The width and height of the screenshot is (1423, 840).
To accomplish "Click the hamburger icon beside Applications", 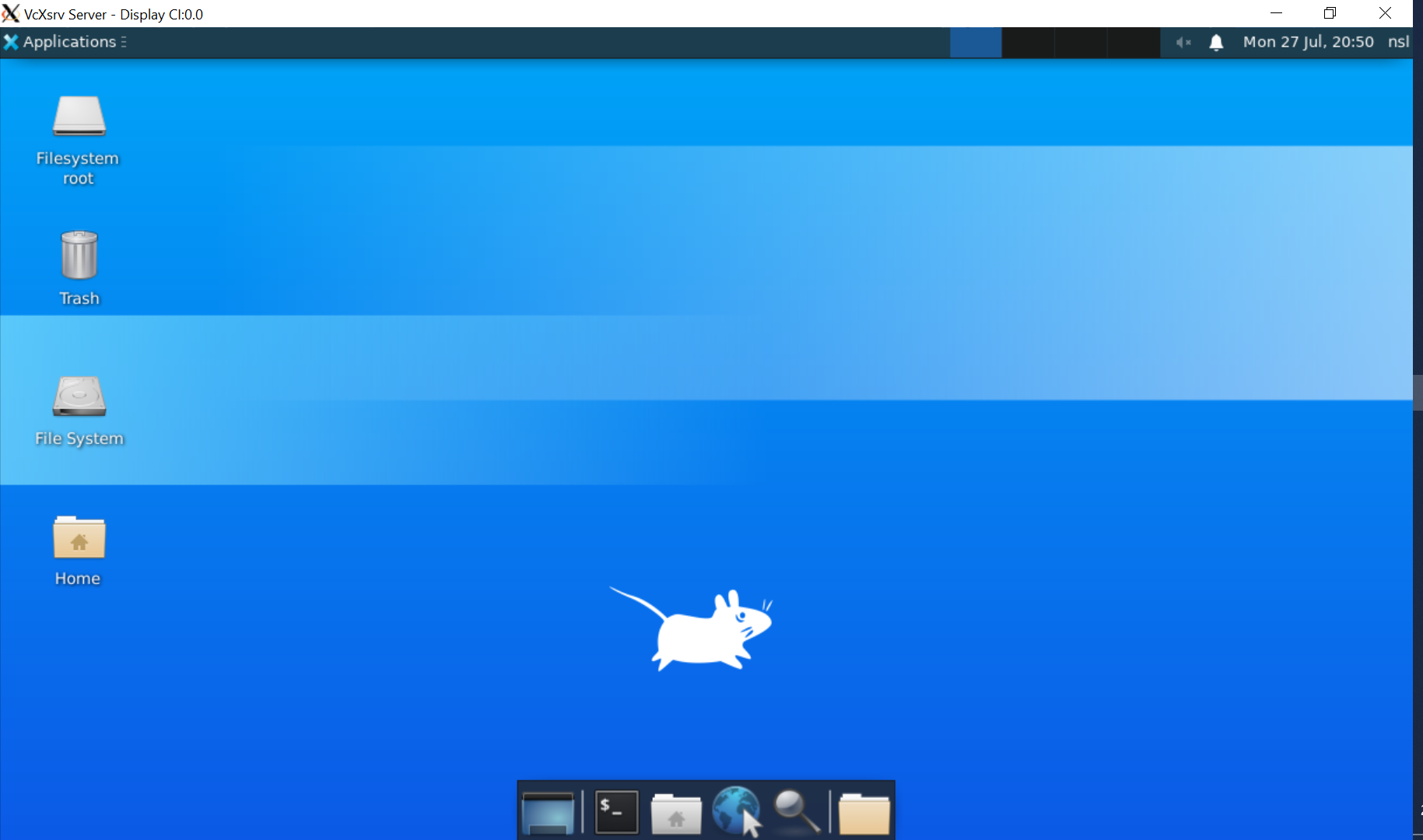I will [125, 42].
